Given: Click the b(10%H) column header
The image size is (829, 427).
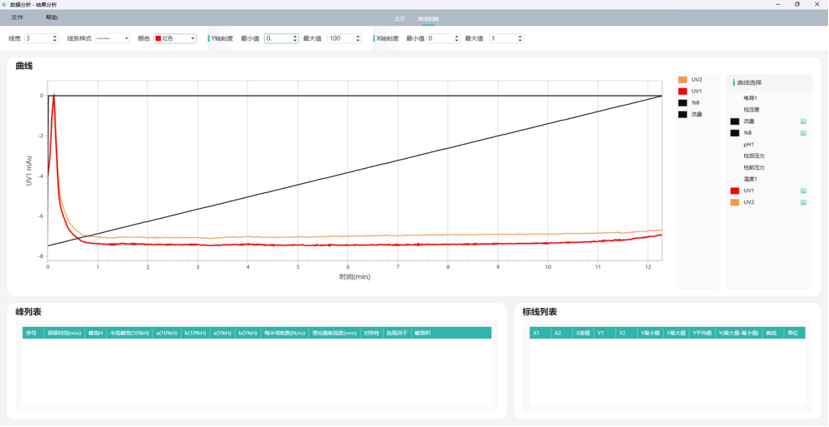Looking at the screenshot, I should [x=195, y=333].
